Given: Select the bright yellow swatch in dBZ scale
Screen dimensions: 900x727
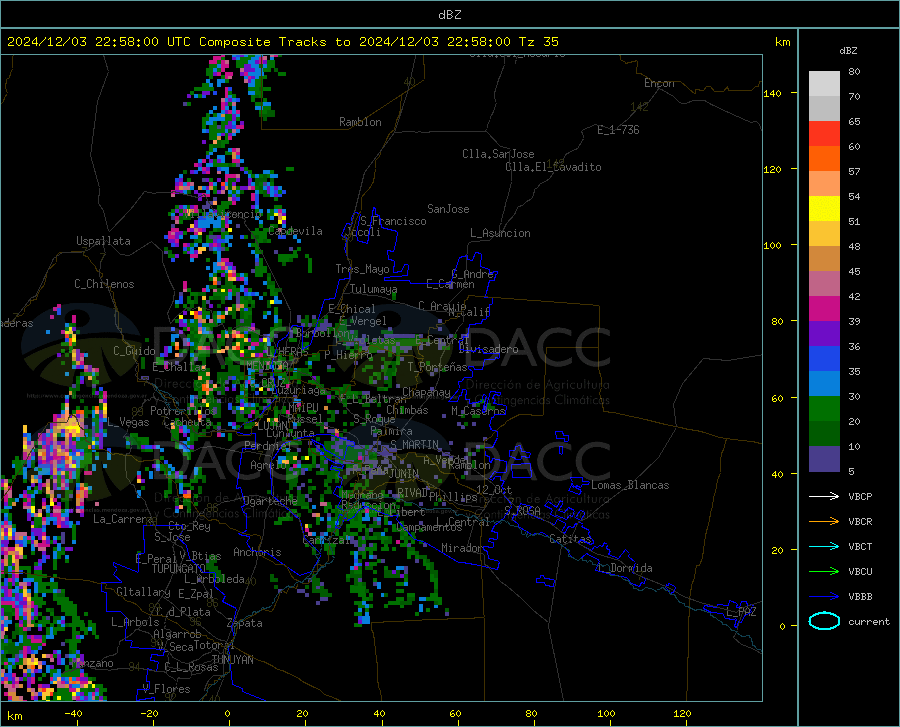Looking at the screenshot, I should coord(824,209).
